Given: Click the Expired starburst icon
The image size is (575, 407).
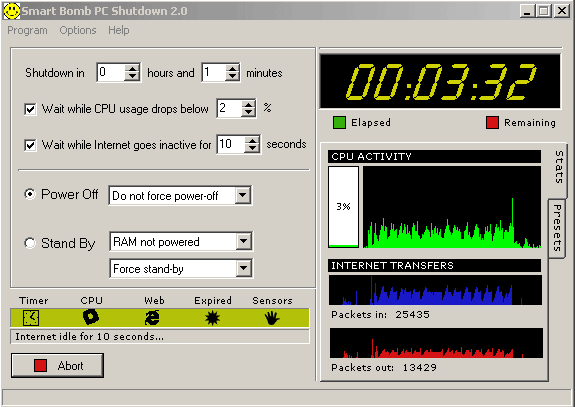Looking at the screenshot, I should pyautogui.click(x=212, y=318).
